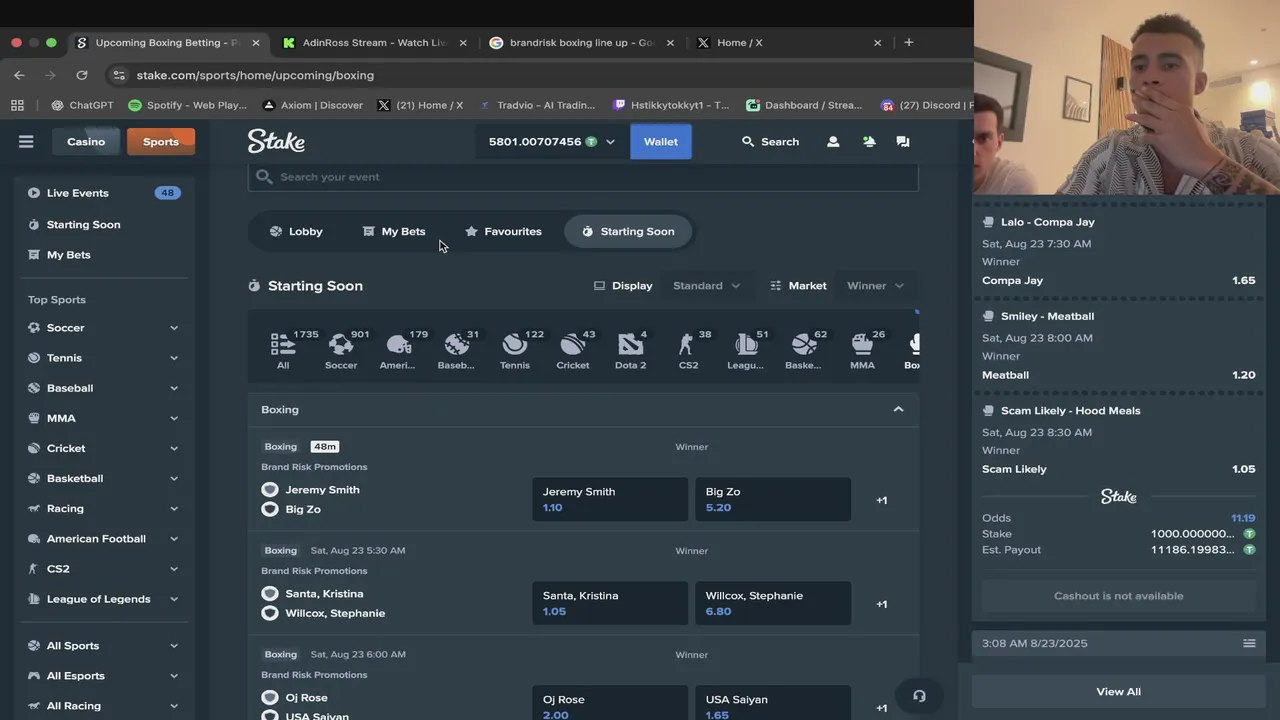Open +1 markets for Jeremy Smith fight
The image size is (1280, 720).
[882, 500]
